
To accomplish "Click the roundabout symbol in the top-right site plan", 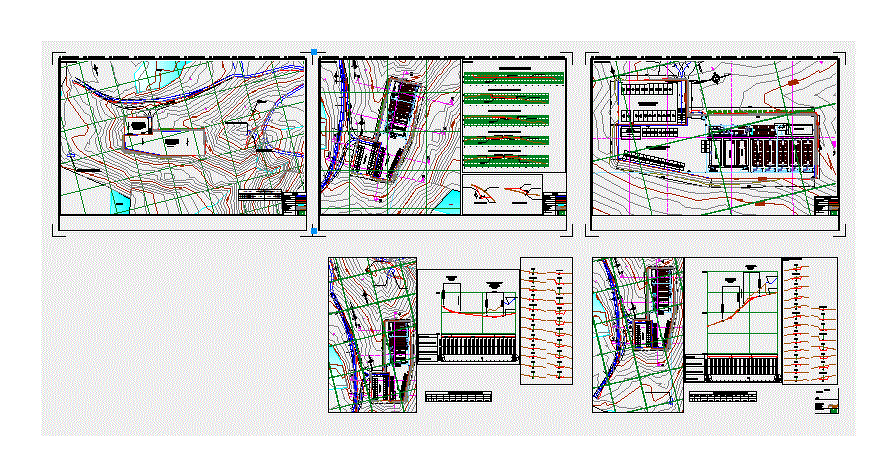I will coord(716,77).
